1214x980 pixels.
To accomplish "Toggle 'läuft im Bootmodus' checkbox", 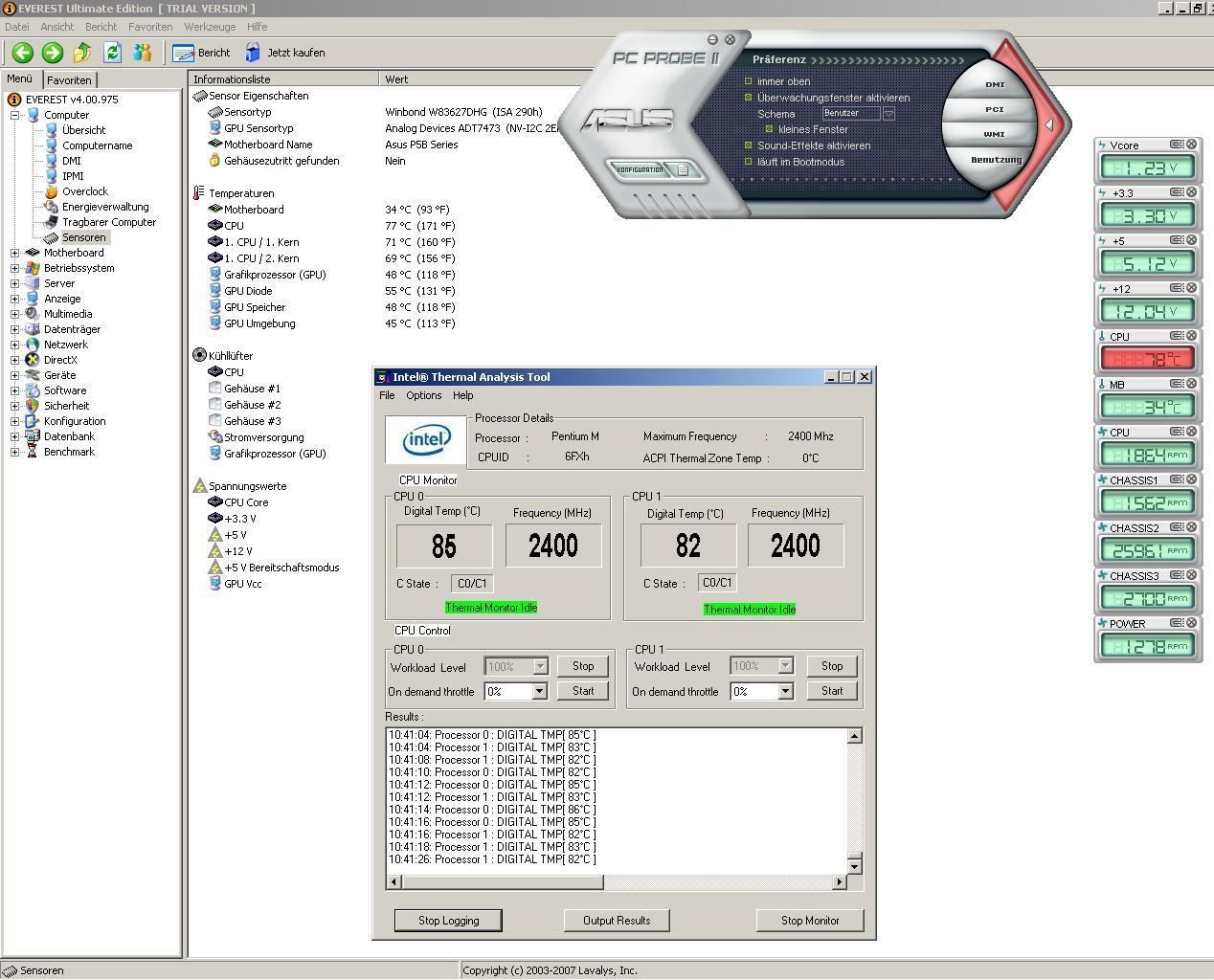I will (749, 162).
